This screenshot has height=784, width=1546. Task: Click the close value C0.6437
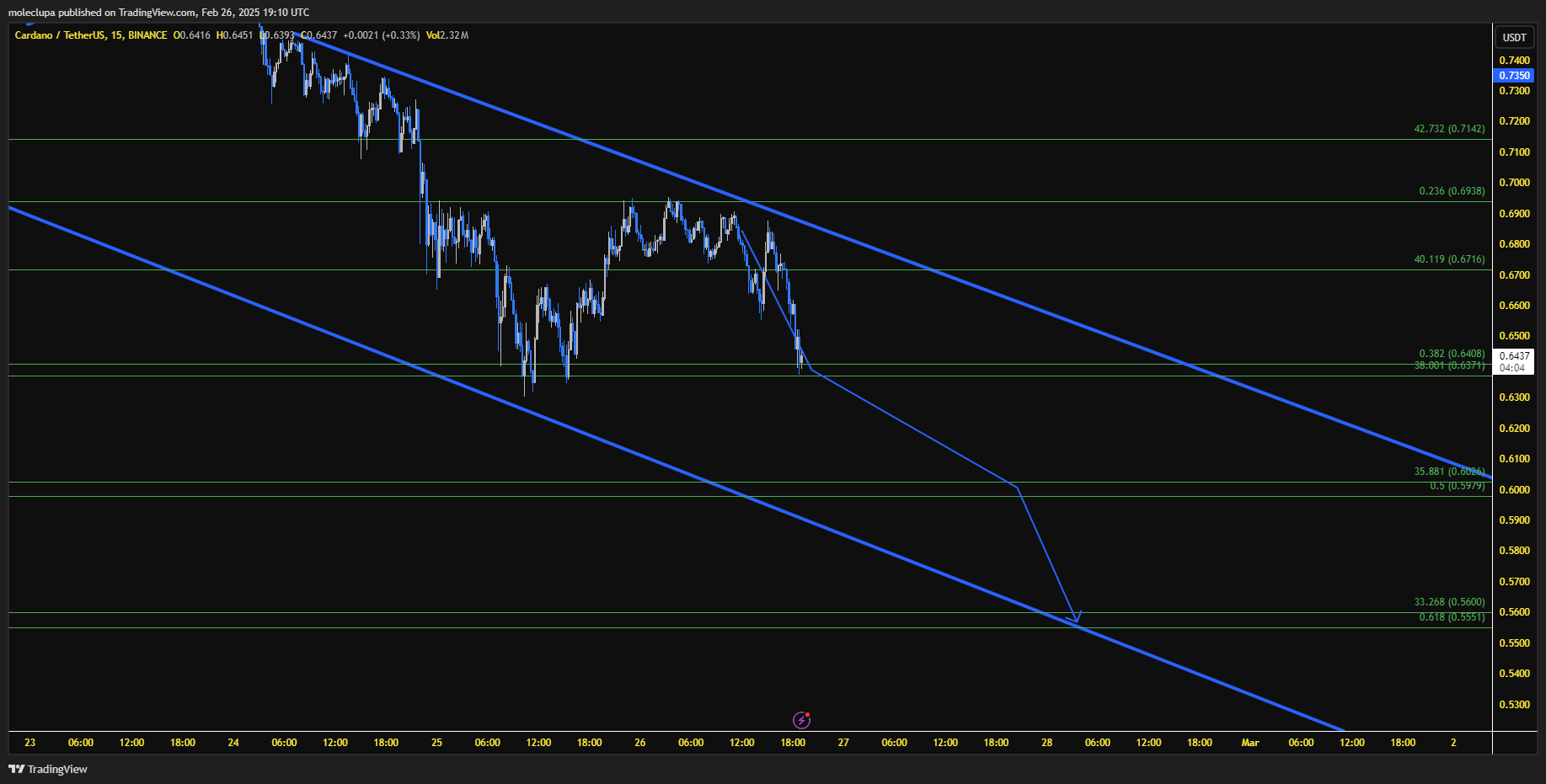click(x=319, y=35)
